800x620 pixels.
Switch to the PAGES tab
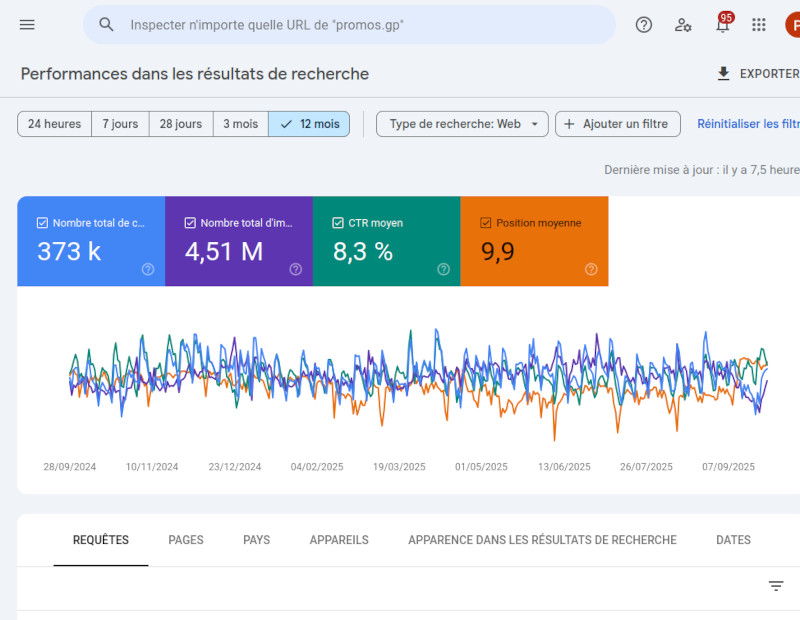tap(186, 540)
